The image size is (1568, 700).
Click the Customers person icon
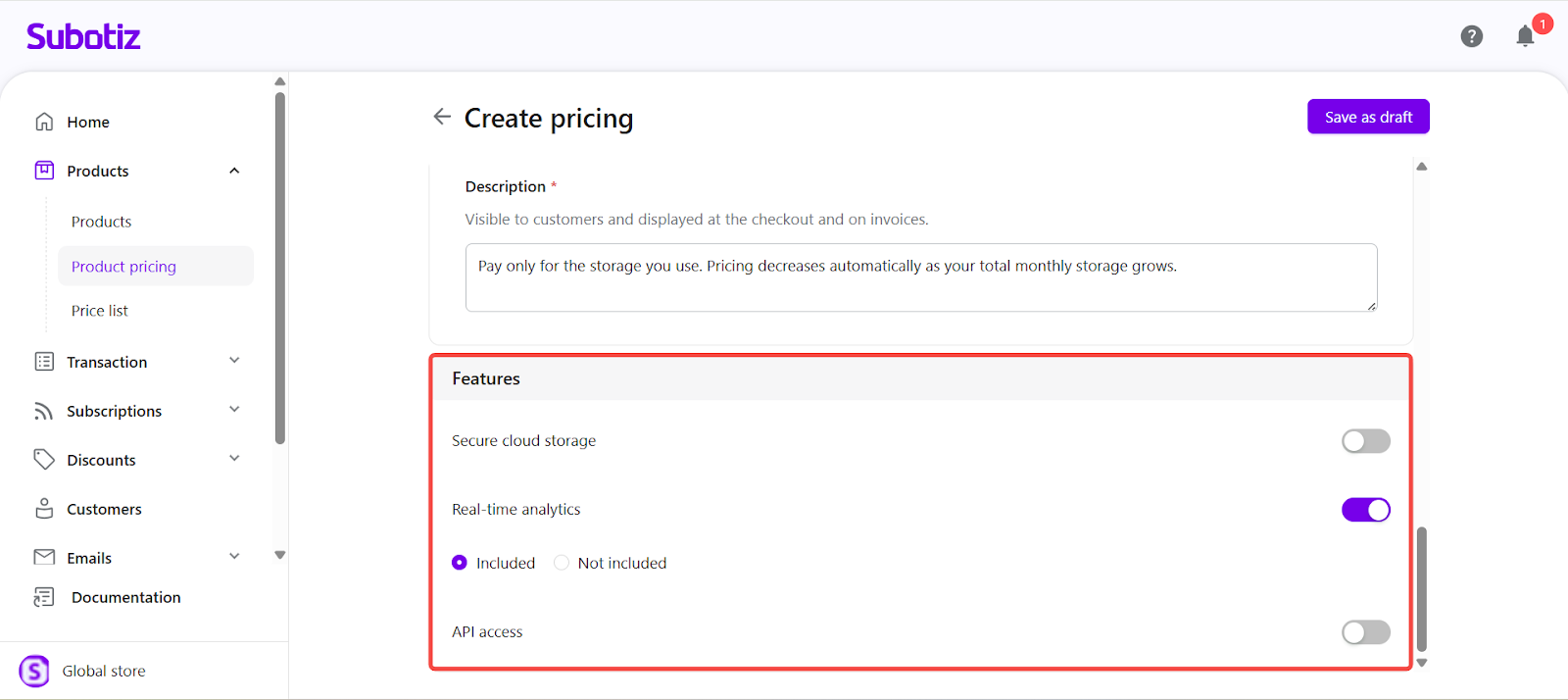pos(44,509)
